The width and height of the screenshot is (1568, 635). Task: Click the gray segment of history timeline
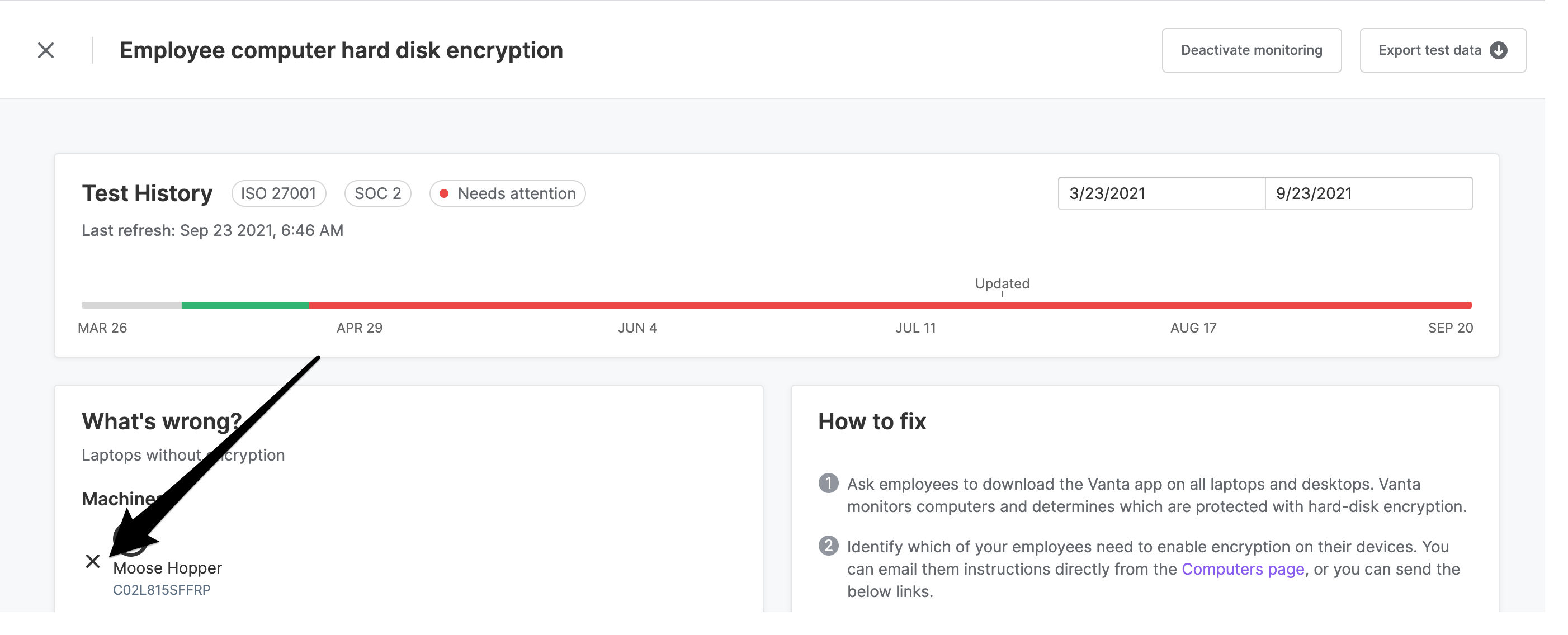pyautogui.click(x=131, y=305)
